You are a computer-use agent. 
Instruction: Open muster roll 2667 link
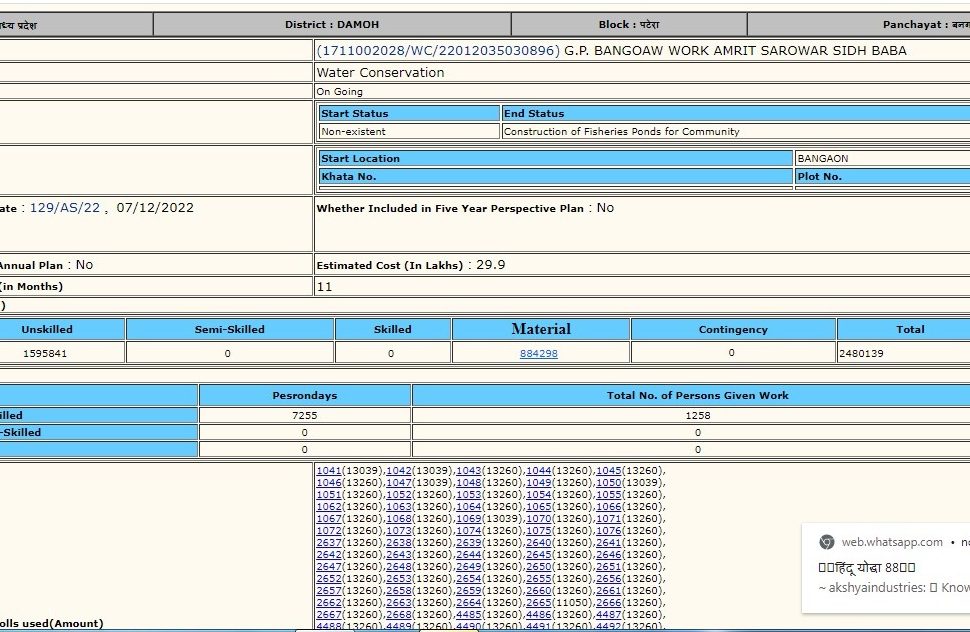click(x=328, y=615)
